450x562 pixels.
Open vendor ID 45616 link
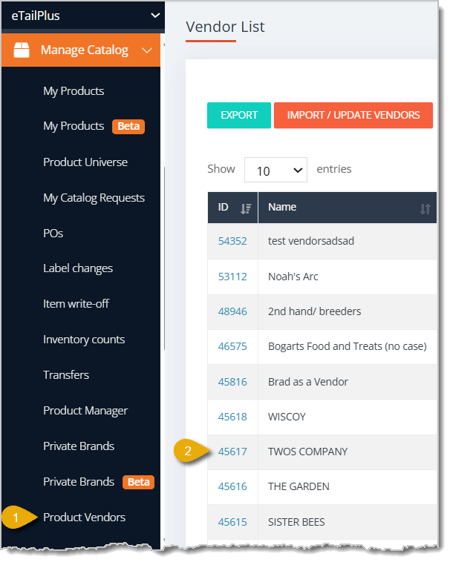click(233, 486)
